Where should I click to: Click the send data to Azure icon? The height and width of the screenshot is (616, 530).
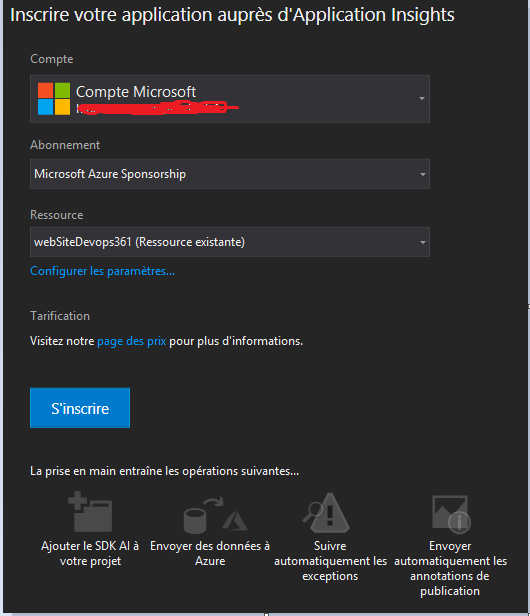pyautogui.click(x=215, y=515)
